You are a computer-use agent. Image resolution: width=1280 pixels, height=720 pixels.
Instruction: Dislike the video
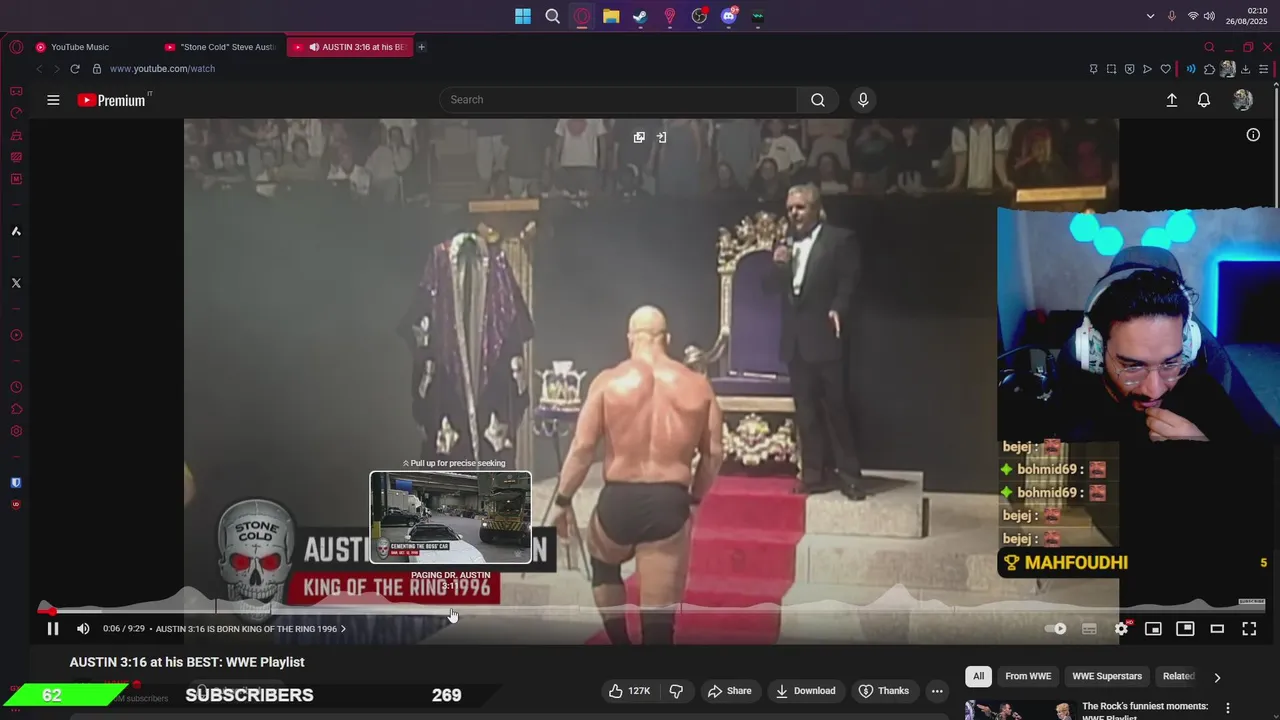click(676, 691)
